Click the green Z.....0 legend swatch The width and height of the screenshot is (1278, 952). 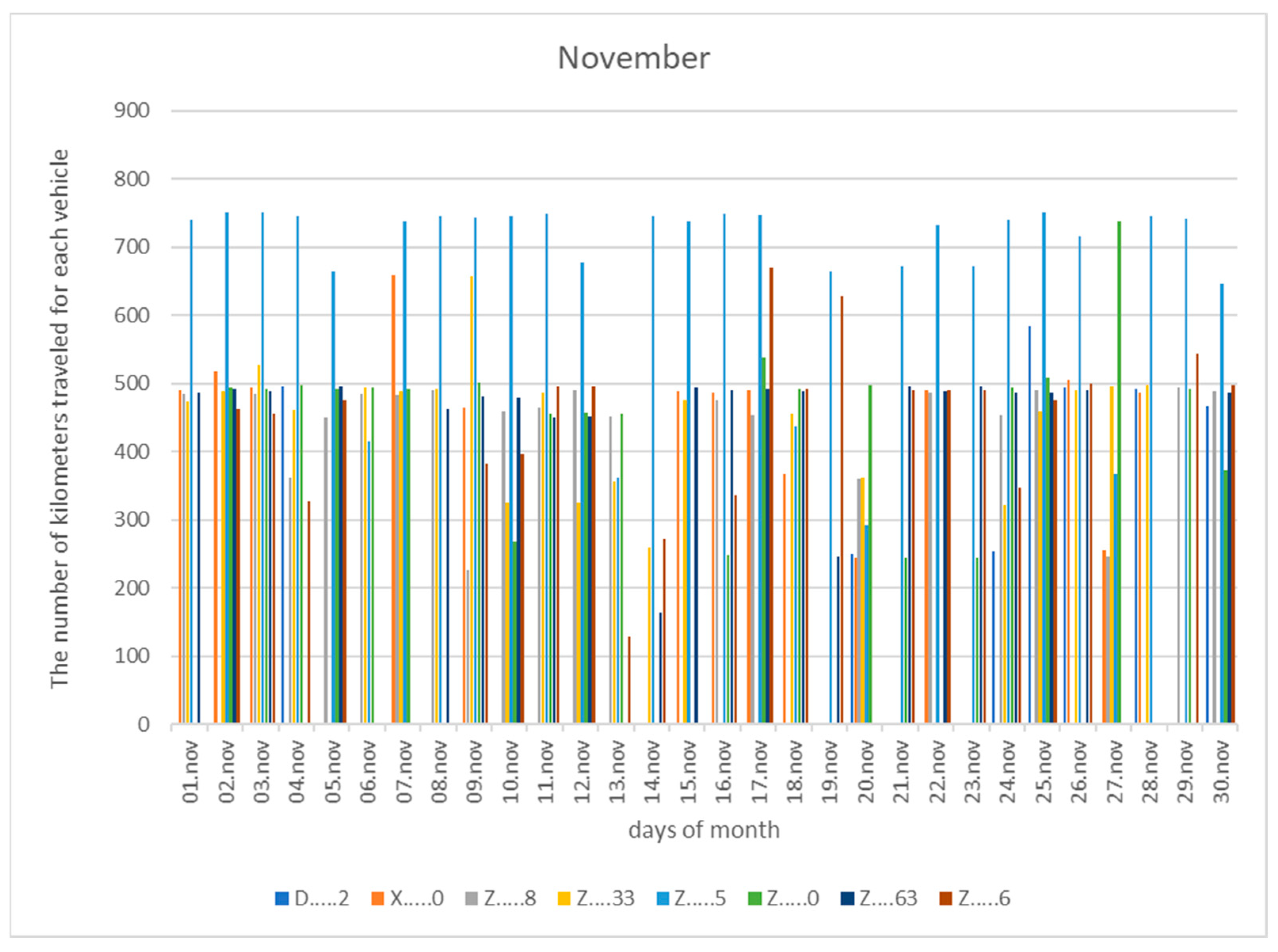coord(756,899)
